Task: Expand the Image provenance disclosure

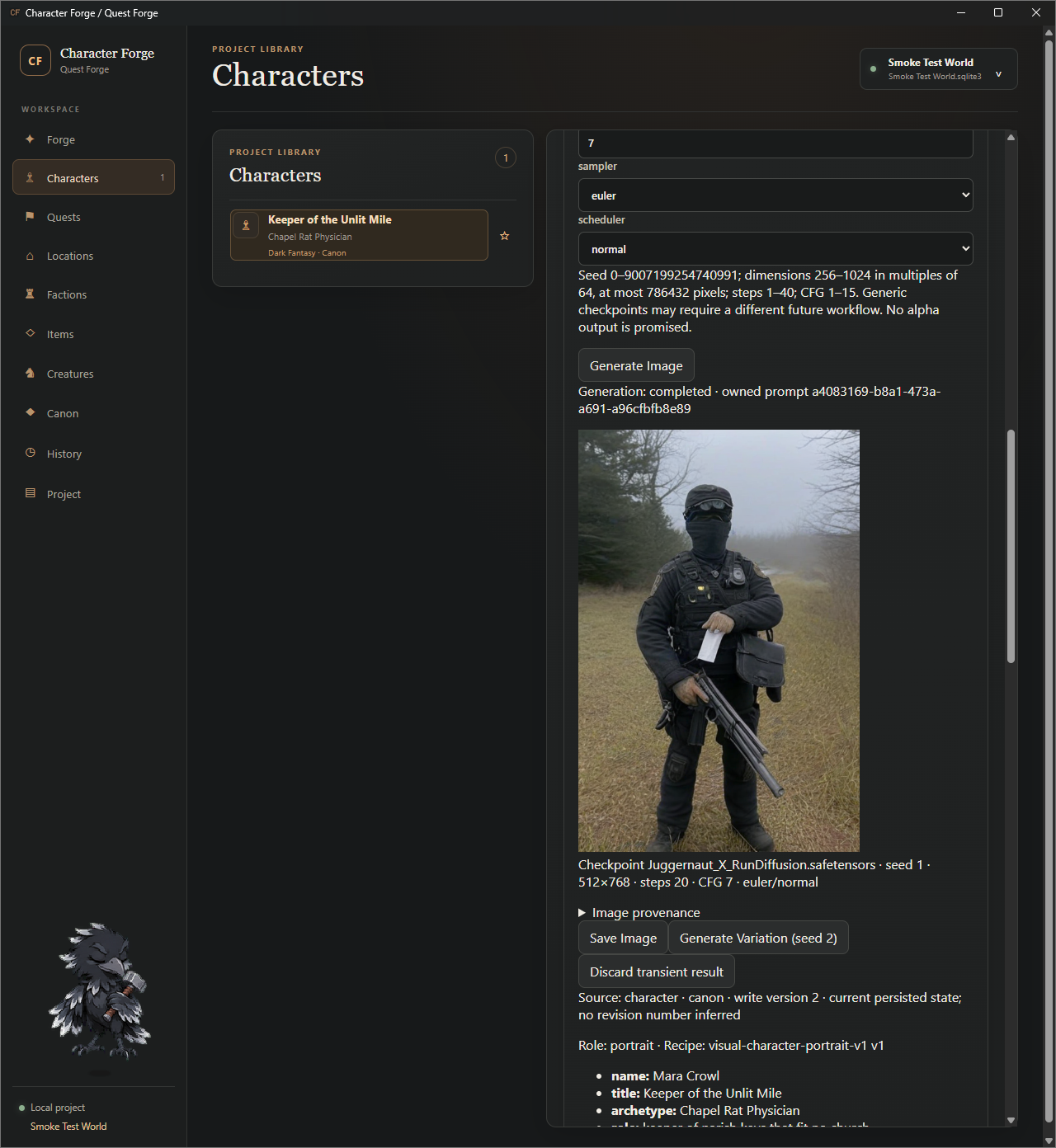Action: click(x=639, y=912)
